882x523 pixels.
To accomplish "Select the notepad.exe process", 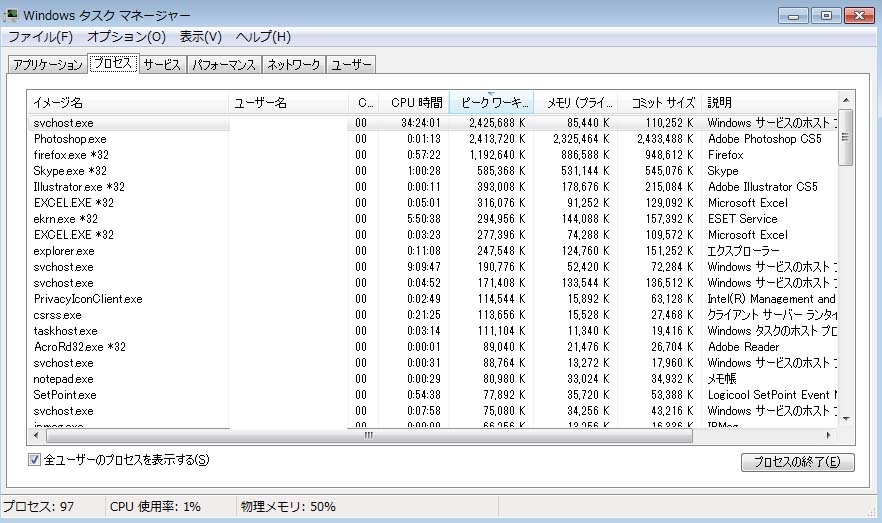I will [x=433, y=379].
